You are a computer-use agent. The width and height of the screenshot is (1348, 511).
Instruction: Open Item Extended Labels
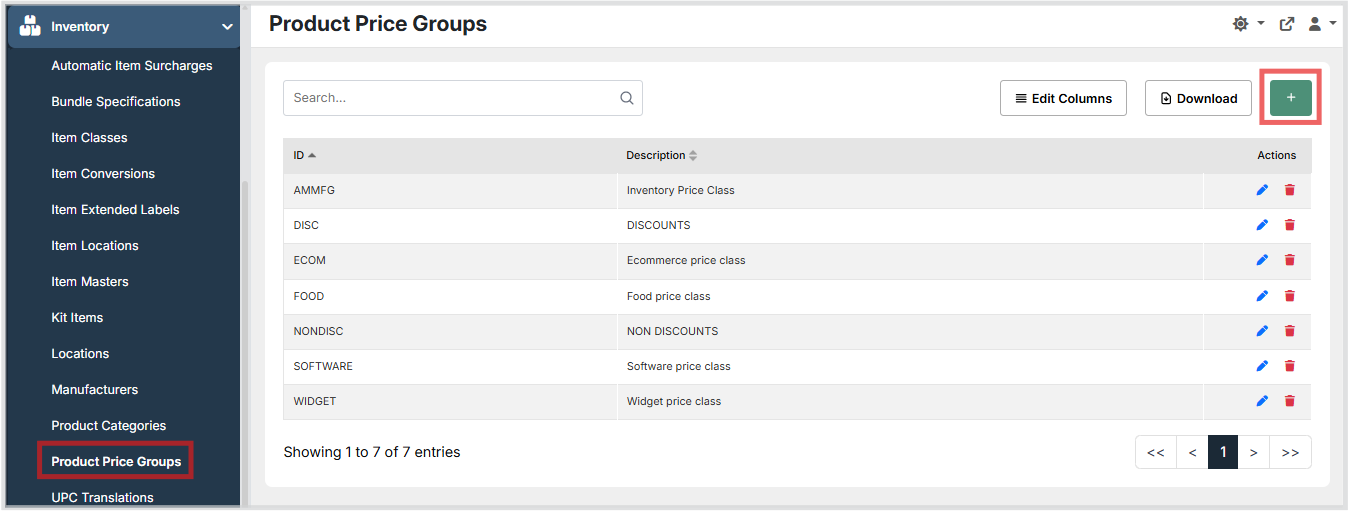click(x=115, y=210)
